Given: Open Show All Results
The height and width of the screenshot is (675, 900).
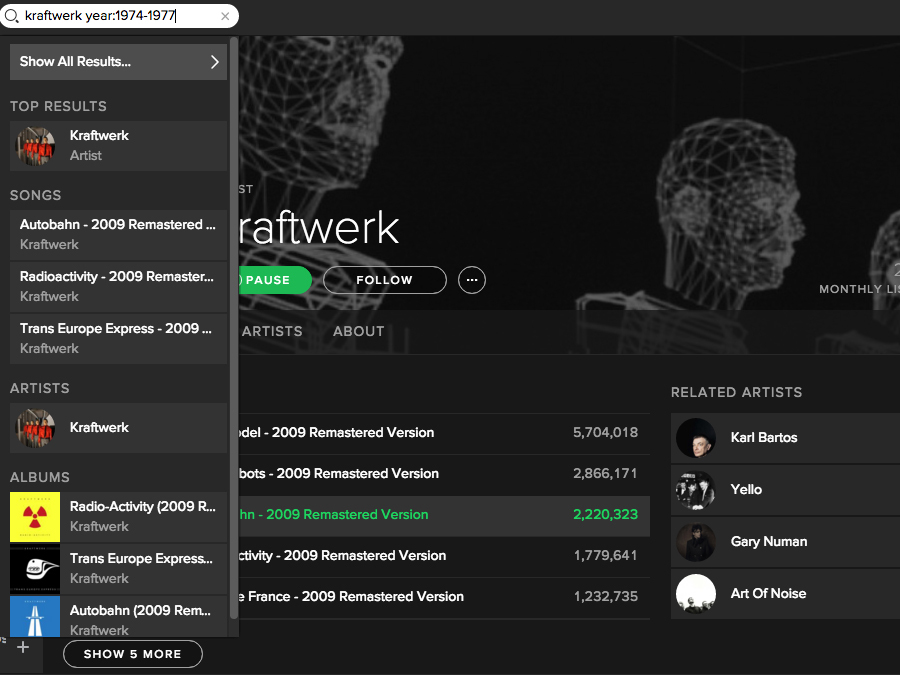Looking at the screenshot, I should pyautogui.click(x=118, y=62).
